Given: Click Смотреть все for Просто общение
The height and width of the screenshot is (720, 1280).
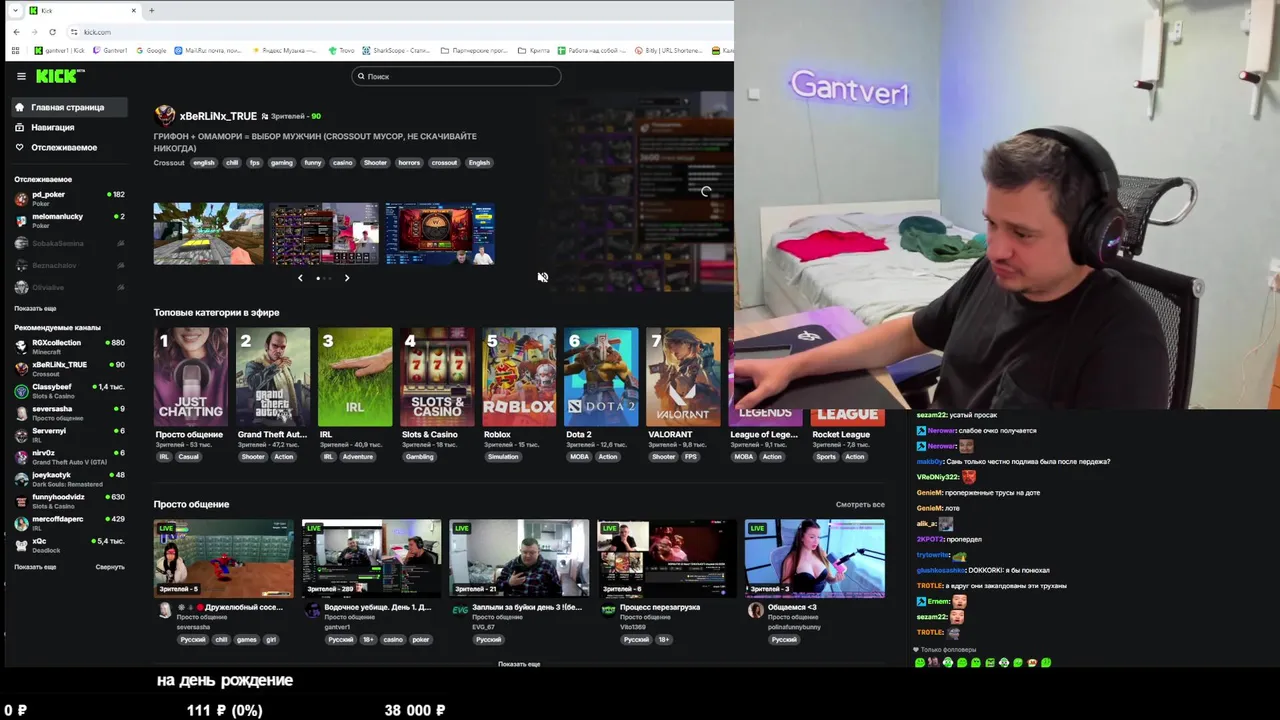Looking at the screenshot, I should 860,504.
